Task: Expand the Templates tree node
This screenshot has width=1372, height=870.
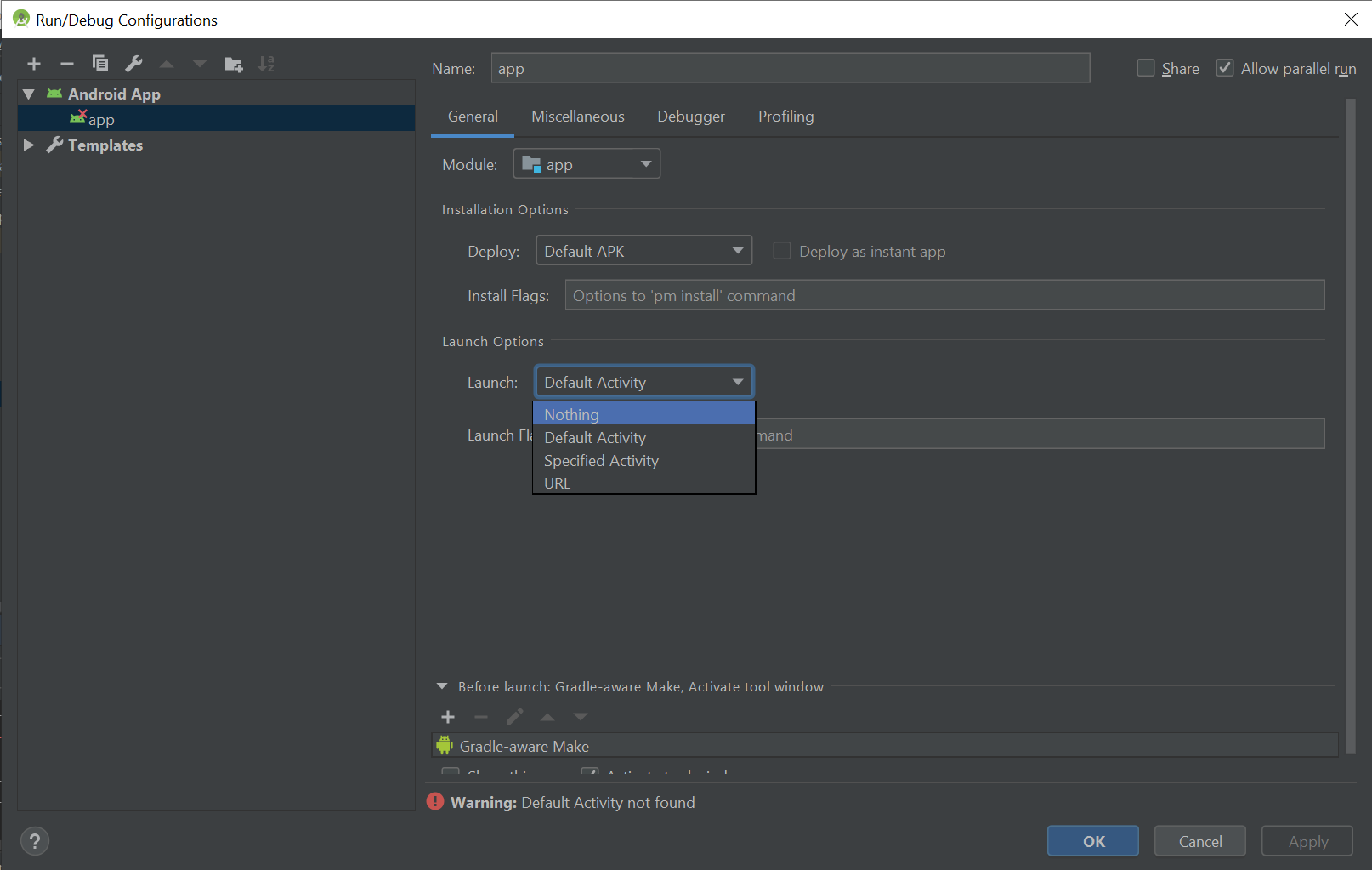Action: [x=28, y=145]
